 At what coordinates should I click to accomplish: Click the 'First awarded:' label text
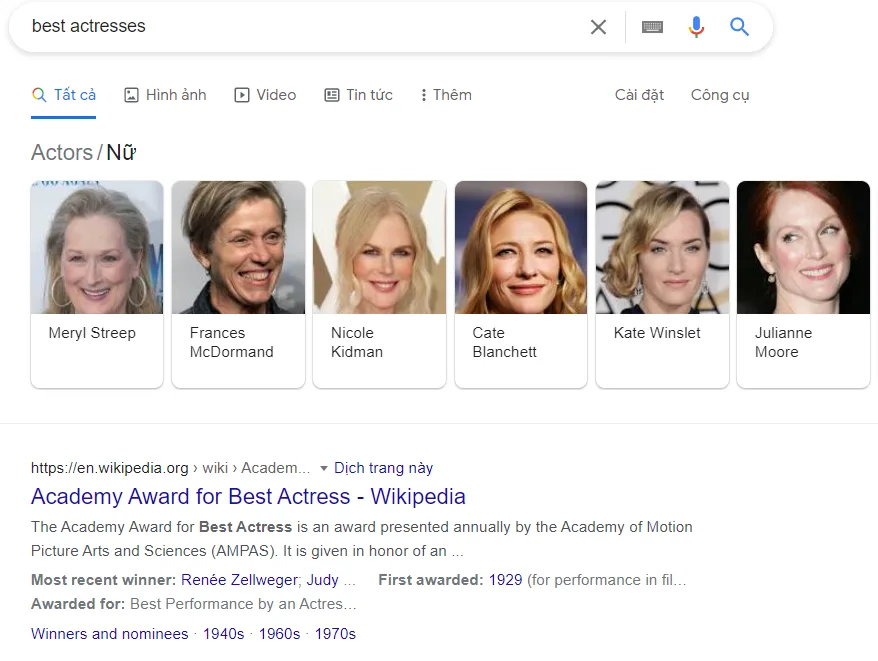tap(431, 580)
